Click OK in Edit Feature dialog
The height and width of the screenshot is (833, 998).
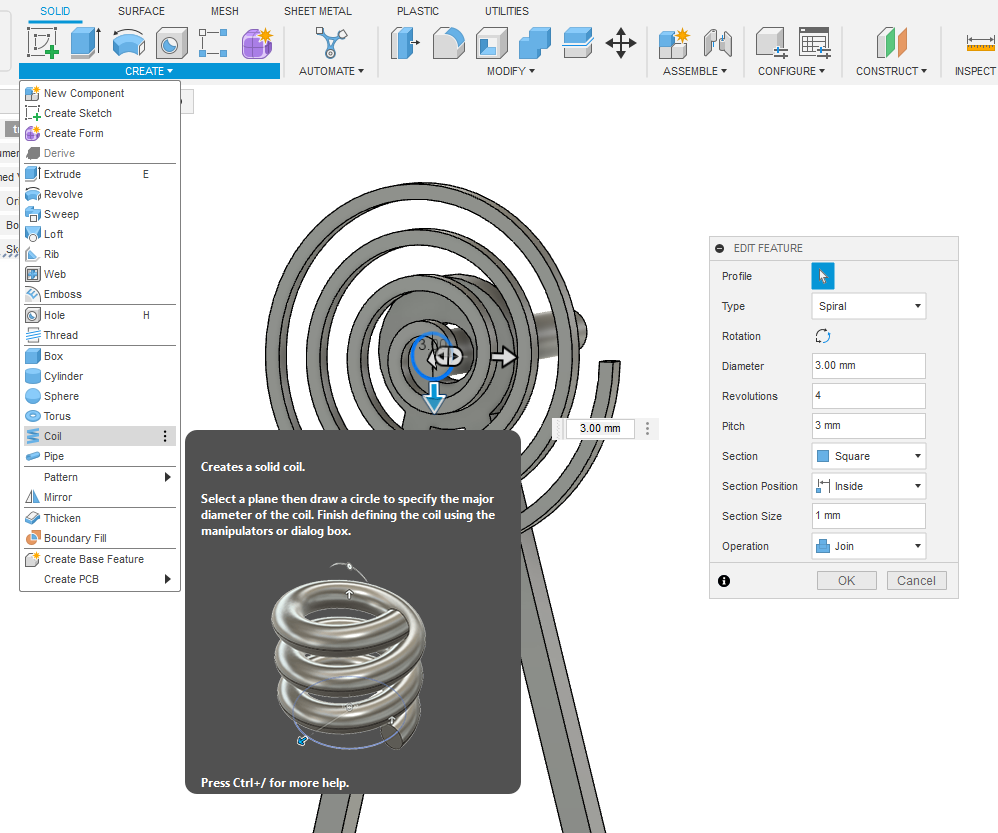847,580
